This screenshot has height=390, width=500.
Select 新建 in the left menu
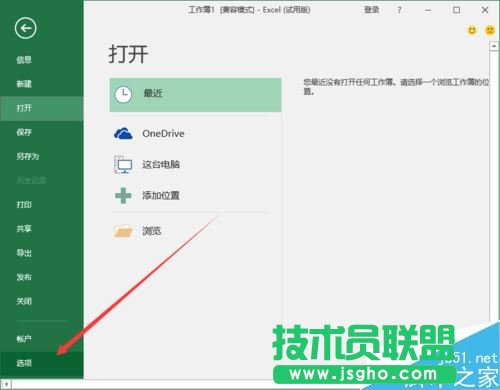(24, 84)
